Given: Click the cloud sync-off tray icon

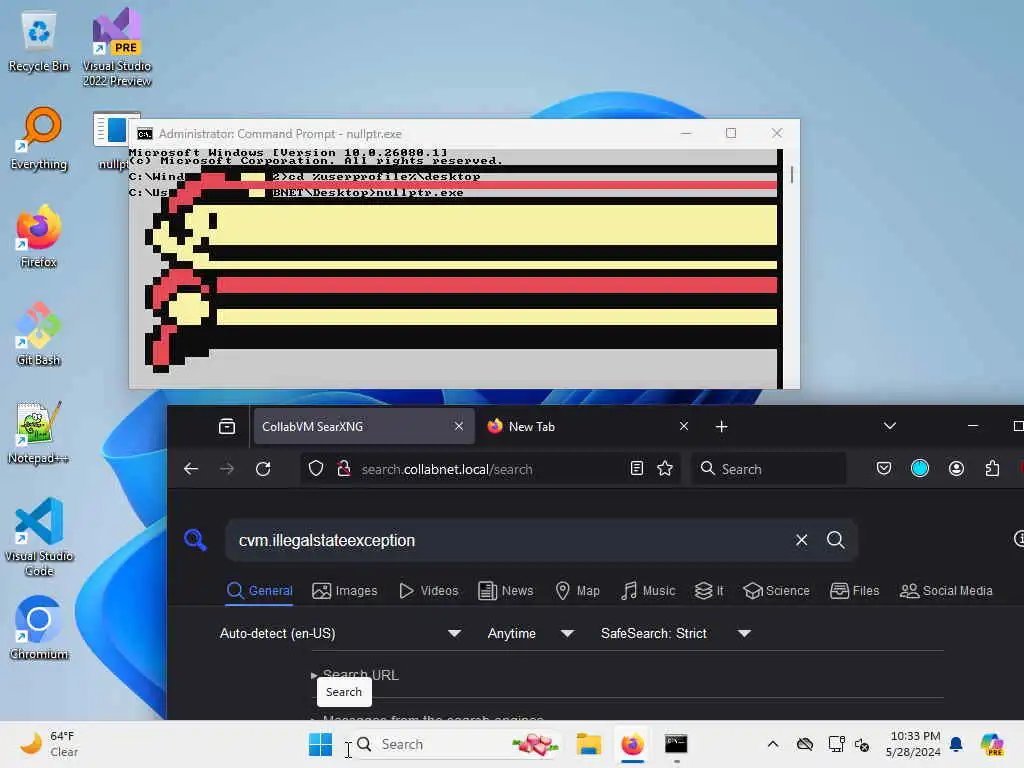Looking at the screenshot, I should pyautogui.click(x=805, y=744).
